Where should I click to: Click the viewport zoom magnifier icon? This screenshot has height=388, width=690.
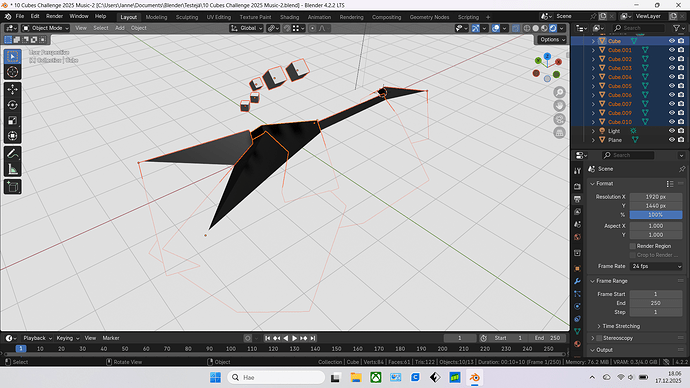pos(559,92)
